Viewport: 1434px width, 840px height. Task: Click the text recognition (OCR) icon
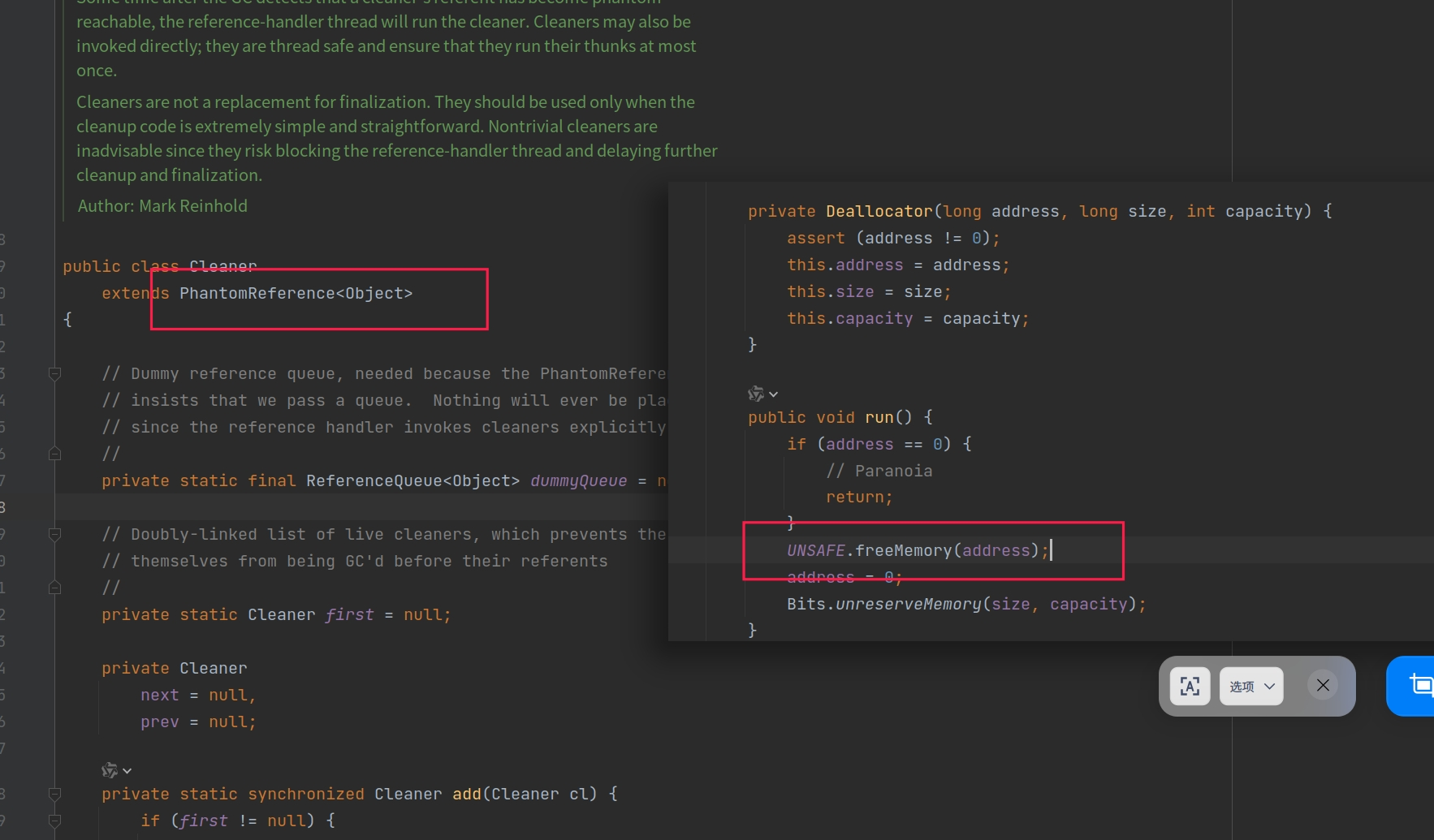[1190, 687]
